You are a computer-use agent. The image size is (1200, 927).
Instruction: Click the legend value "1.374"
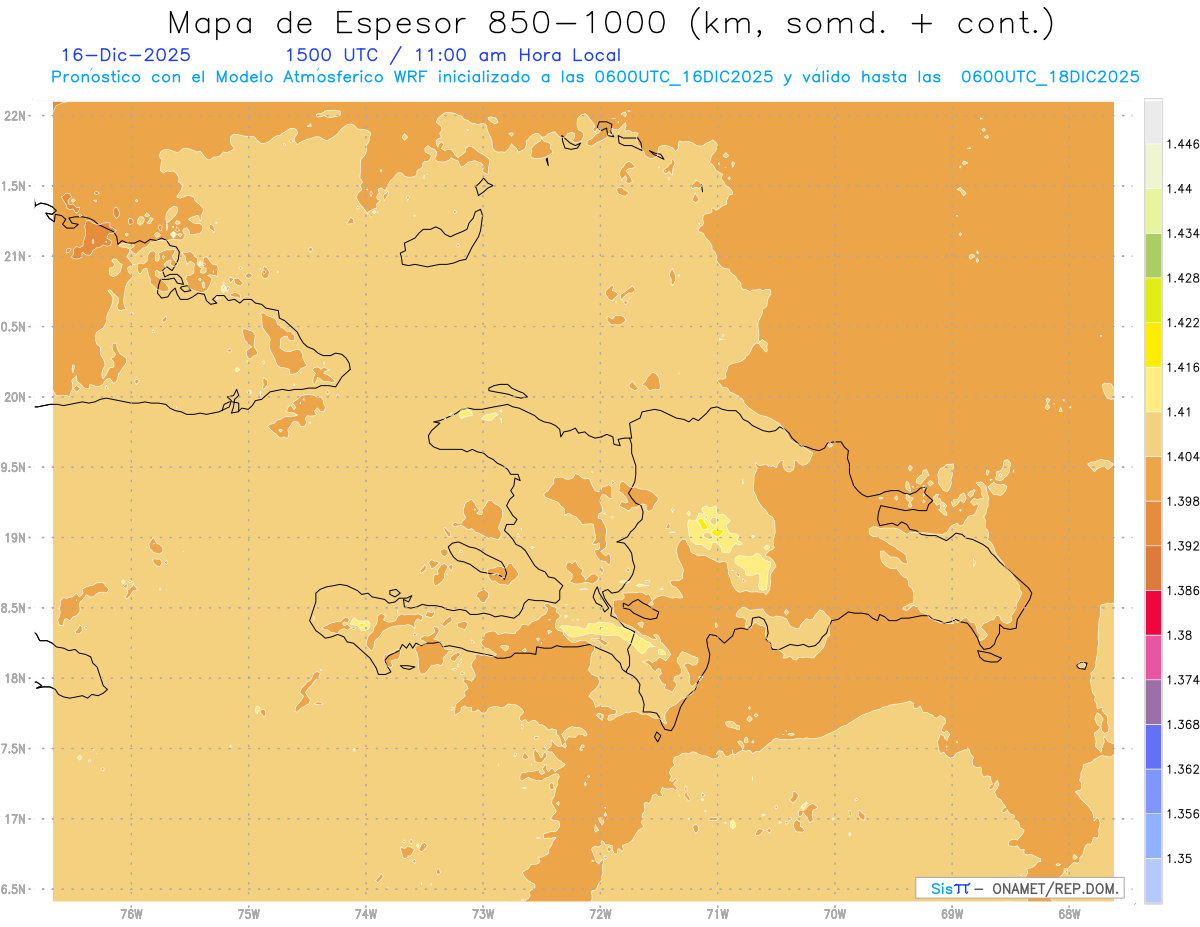1183,679
